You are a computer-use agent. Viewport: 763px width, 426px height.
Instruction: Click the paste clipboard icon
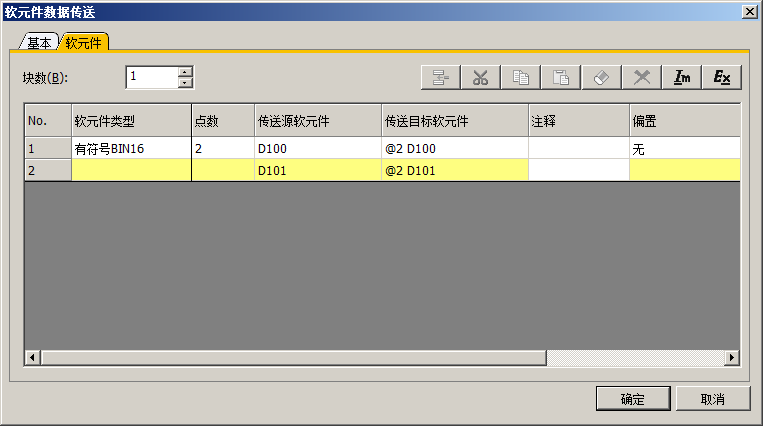pos(561,78)
